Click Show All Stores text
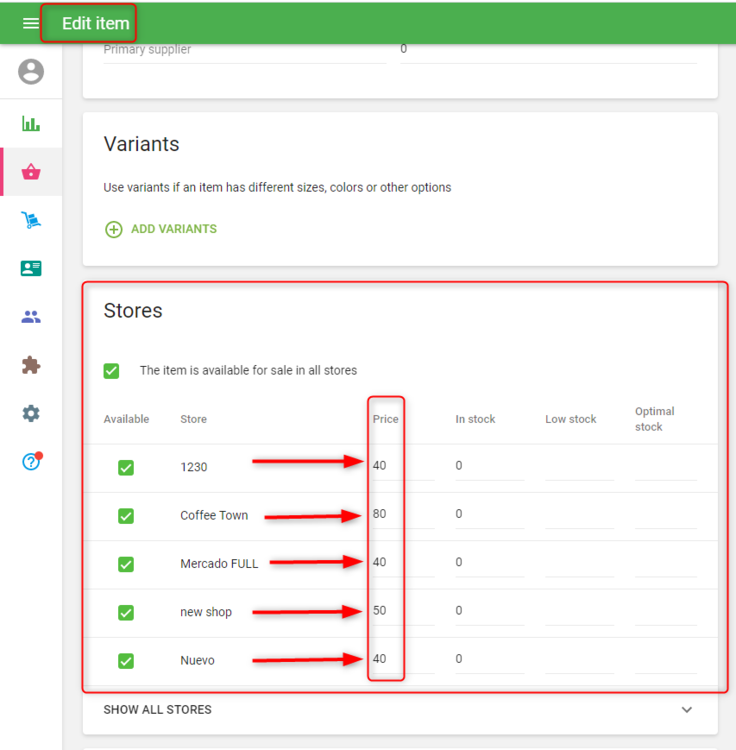The width and height of the screenshot is (736, 750). click(157, 710)
